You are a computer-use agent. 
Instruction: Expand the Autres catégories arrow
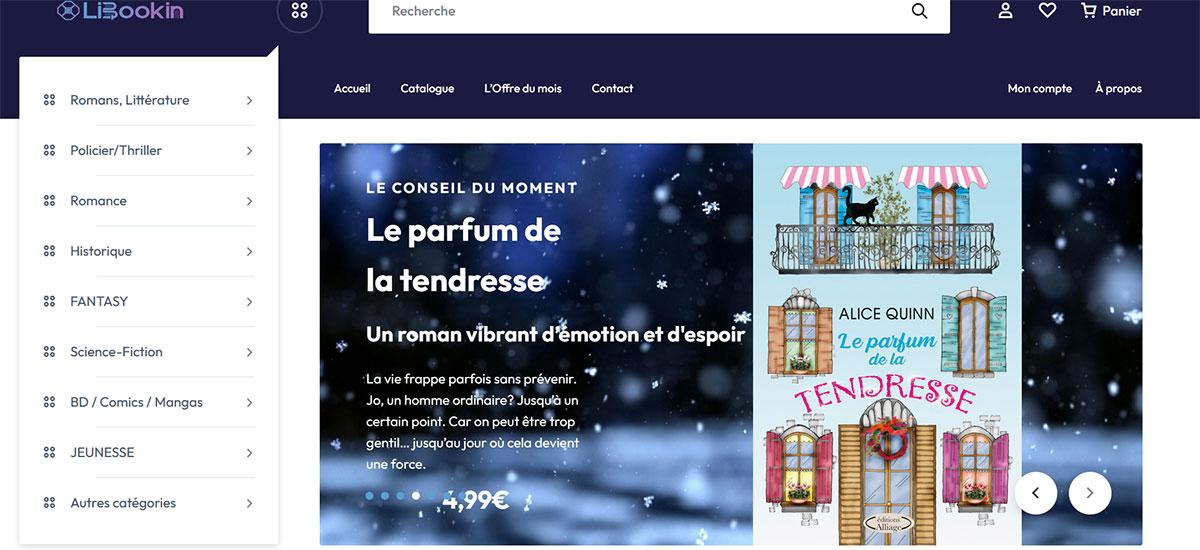click(x=249, y=503)
